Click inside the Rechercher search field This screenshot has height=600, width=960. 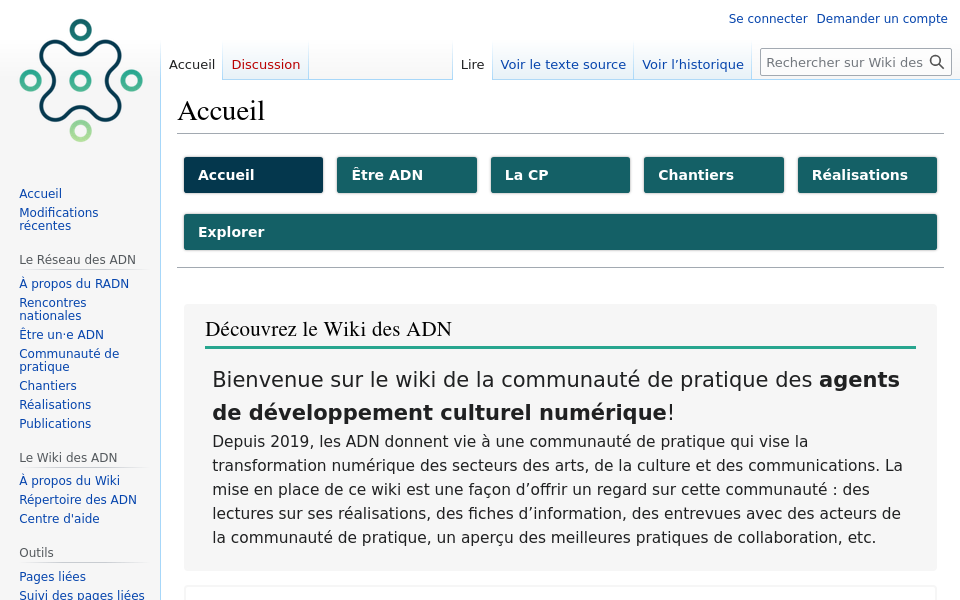click(x=845, y=61)
